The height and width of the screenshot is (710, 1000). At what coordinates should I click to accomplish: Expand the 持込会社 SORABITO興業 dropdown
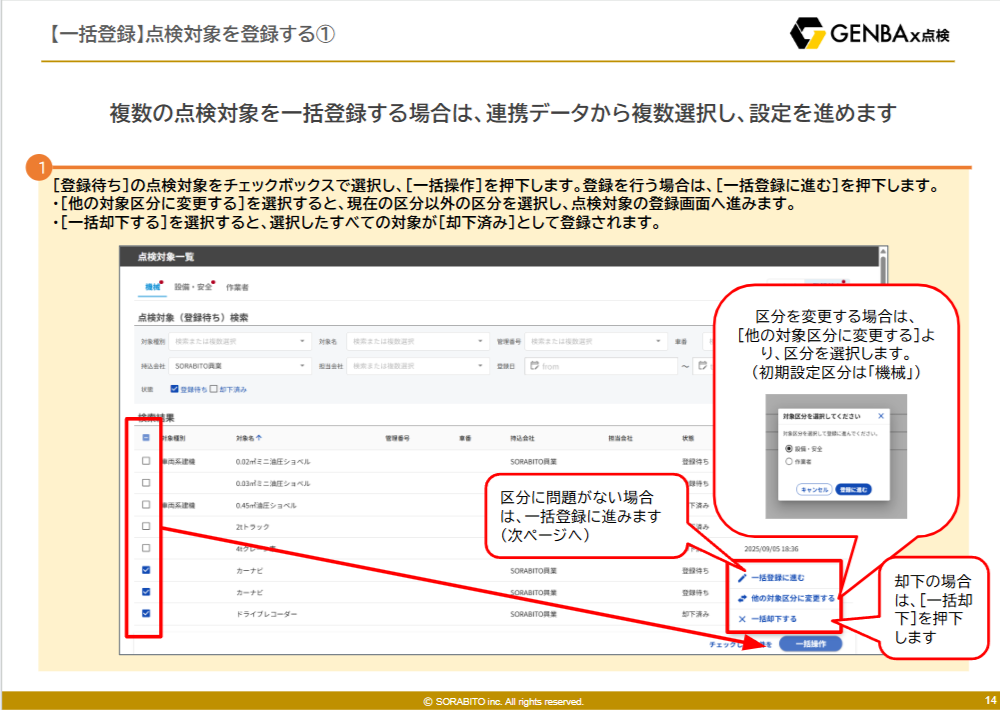[x=240, y=366]
